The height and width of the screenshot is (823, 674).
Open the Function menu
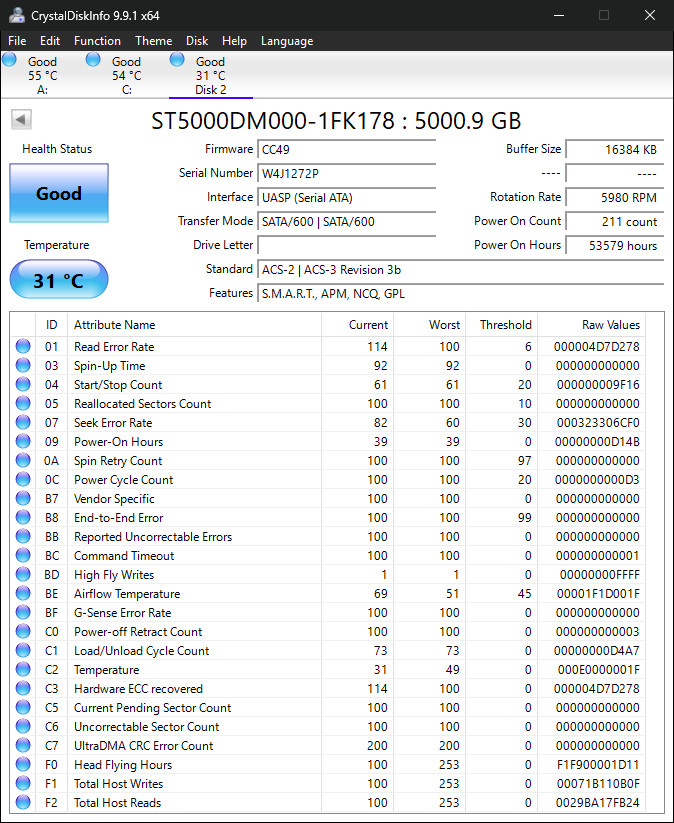click(x=97, y=41)
